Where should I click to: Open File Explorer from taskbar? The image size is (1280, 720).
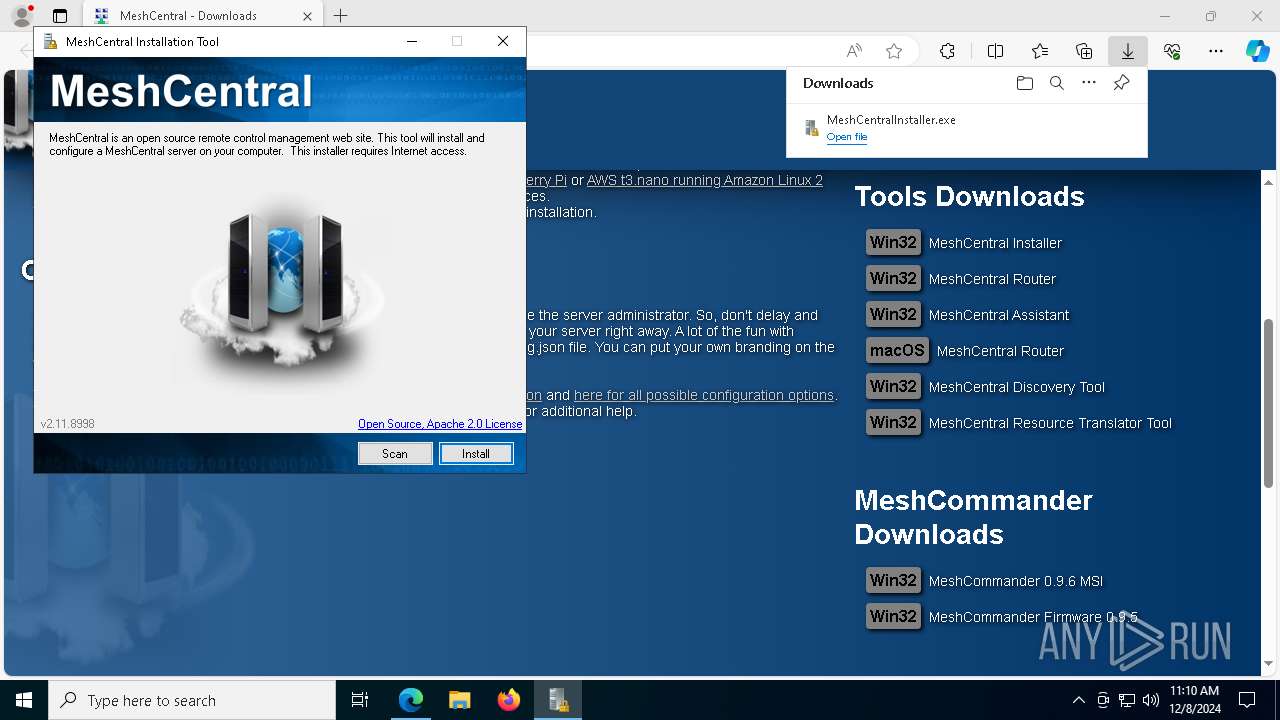459,700
